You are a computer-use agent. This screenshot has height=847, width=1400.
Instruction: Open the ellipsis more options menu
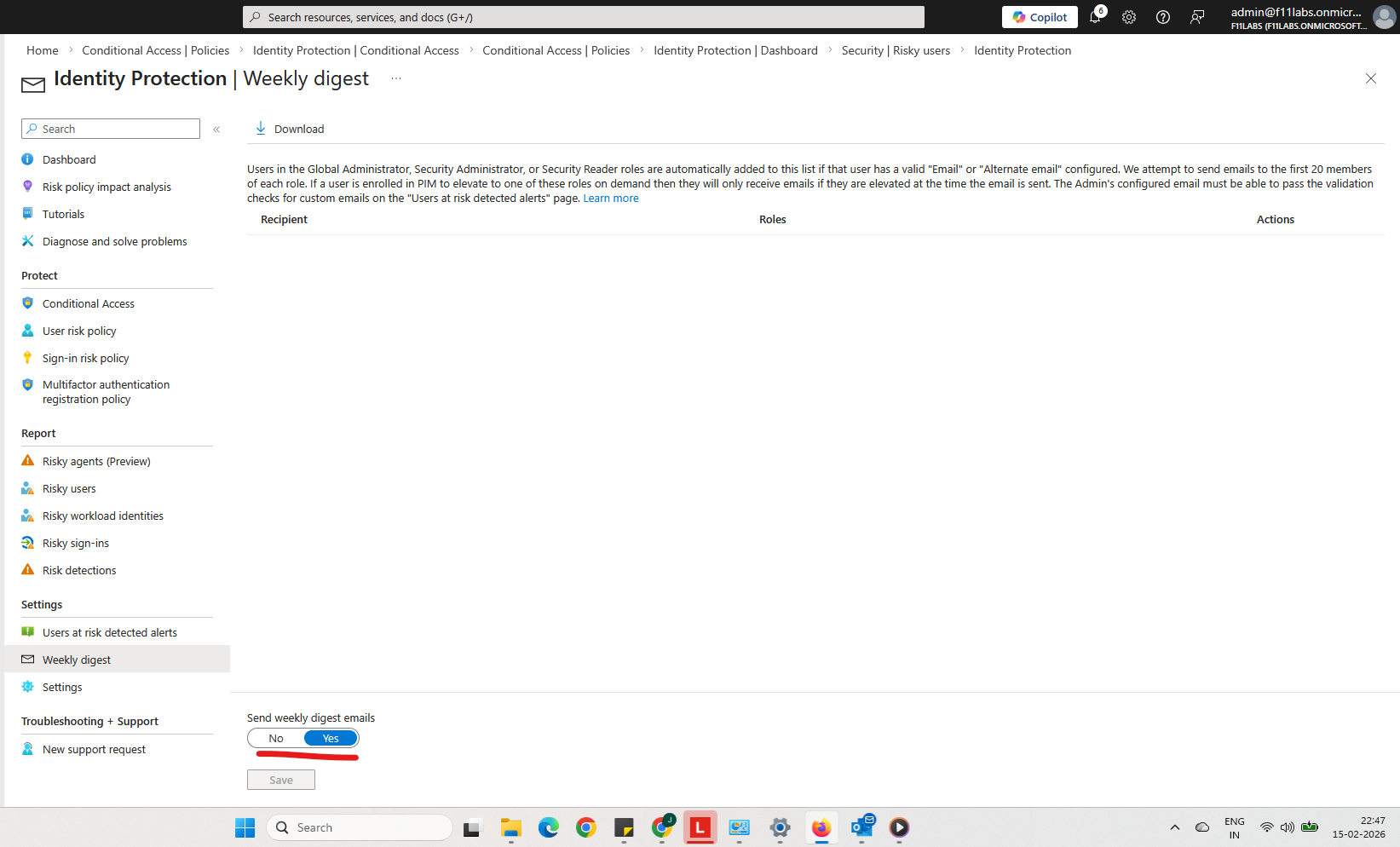[x=396, y=78]
